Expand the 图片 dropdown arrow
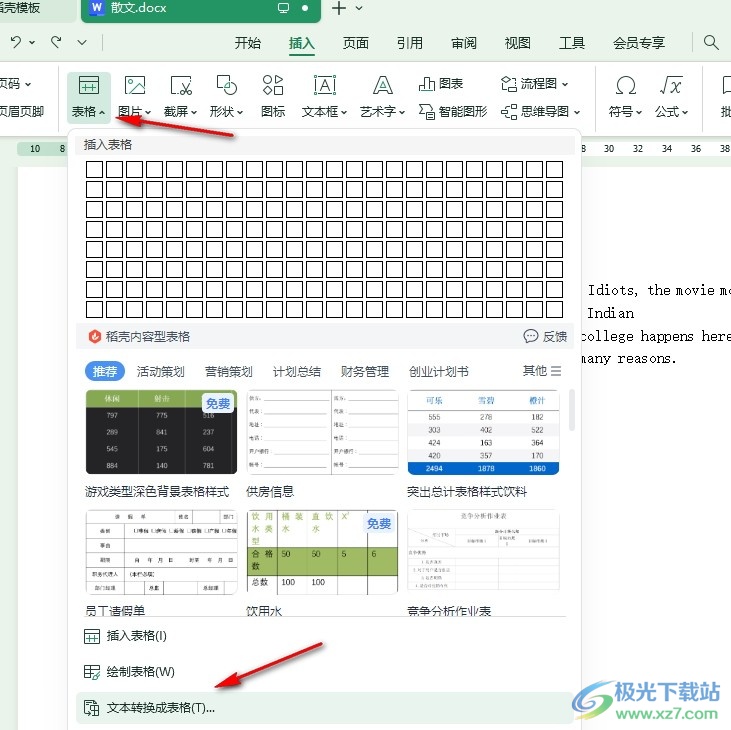This screenshot has height=730, width=731. [148, 112]
